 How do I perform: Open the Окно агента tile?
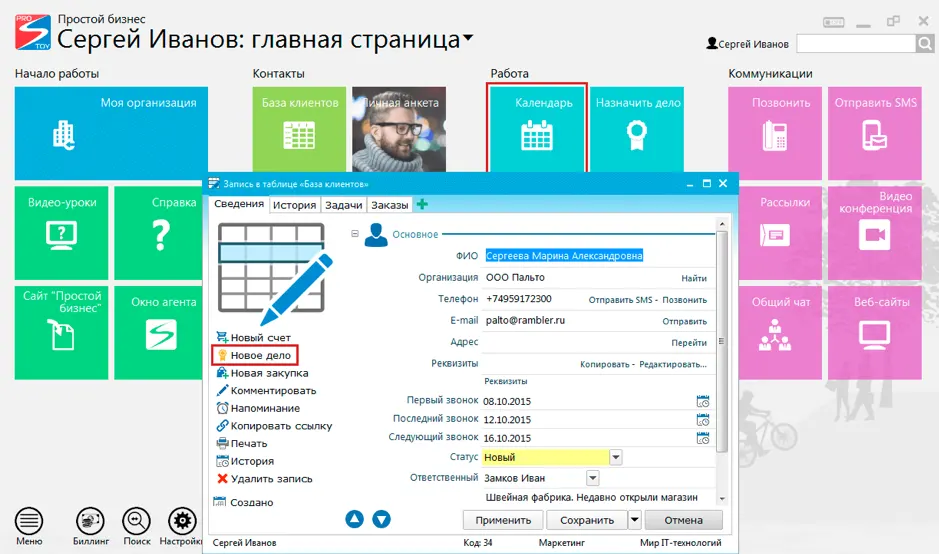(x=158, y=332)
